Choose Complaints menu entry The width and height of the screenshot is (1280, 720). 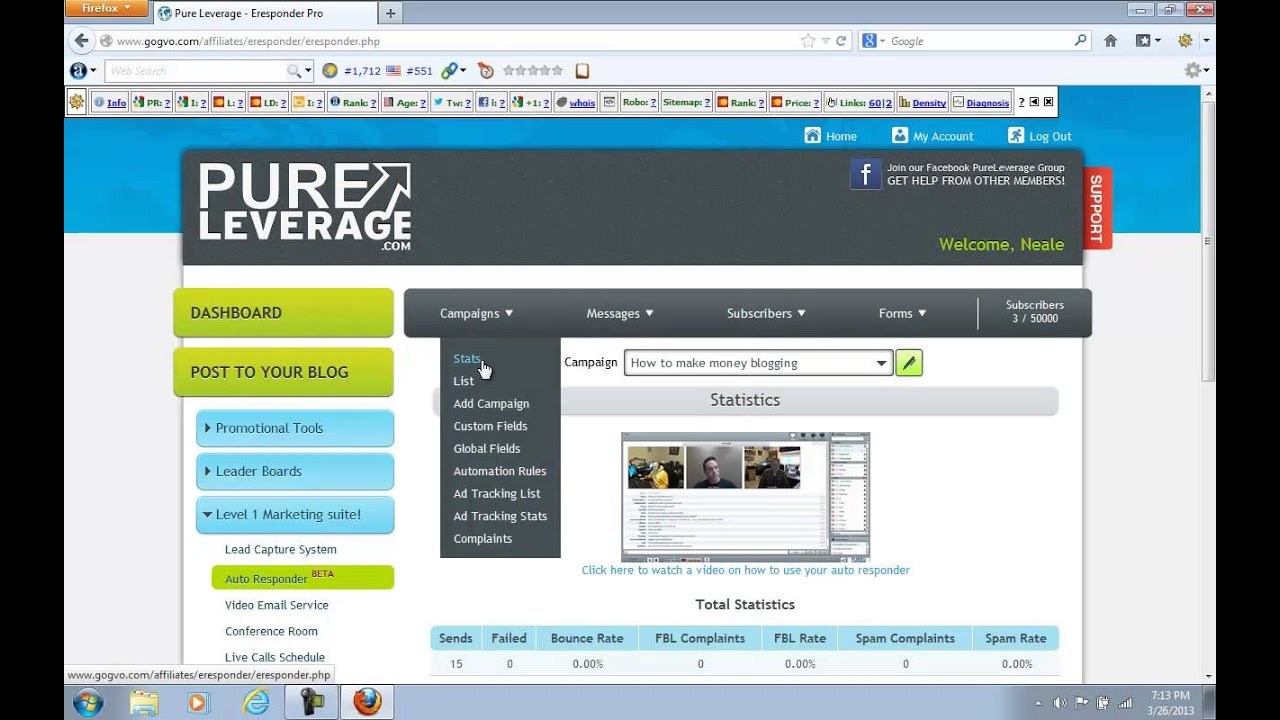click(483, 538)
